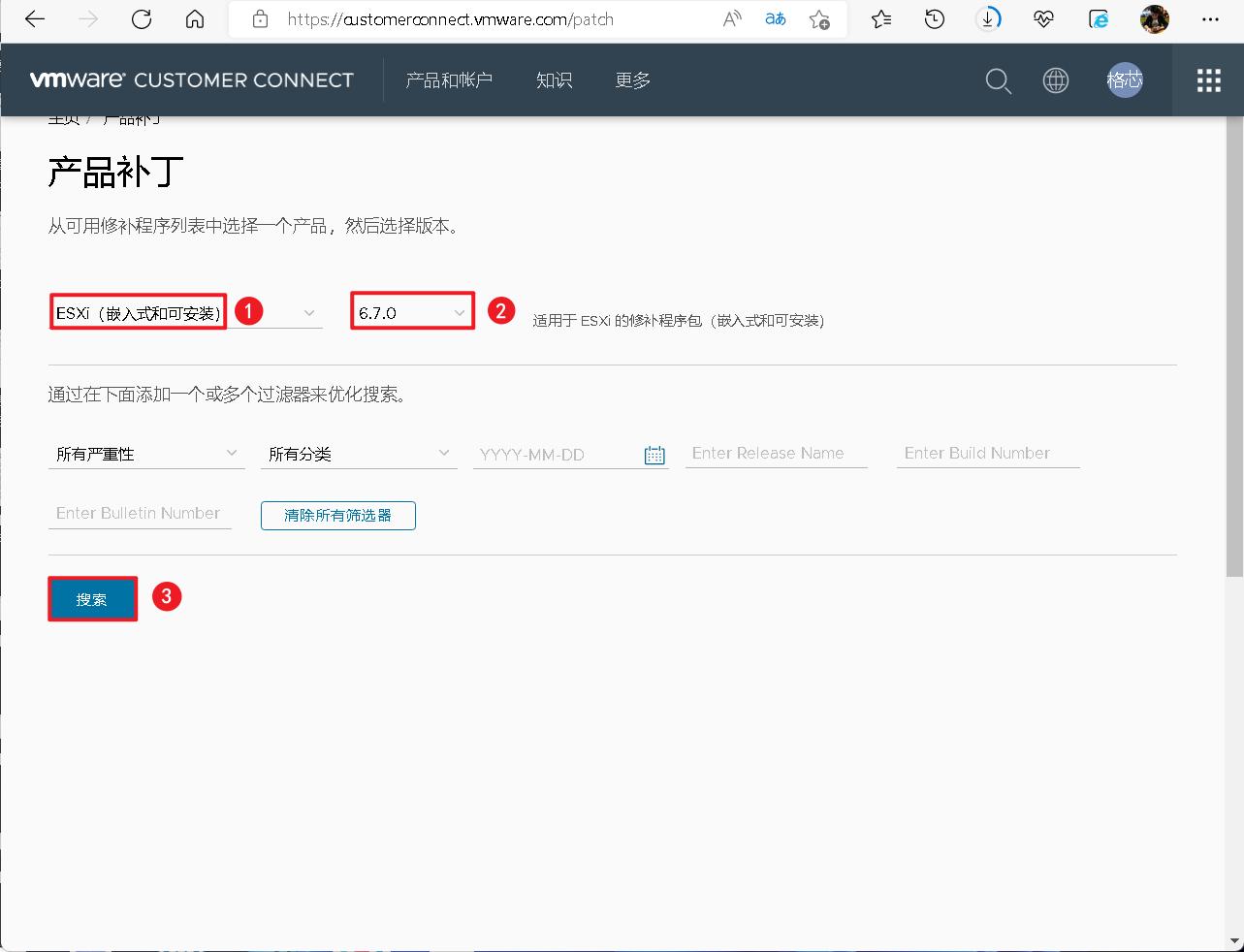The width and height of the screenshot is (1244, 952).
Task: Open the search magnifier on the VMware site
Action: (997, 81)
